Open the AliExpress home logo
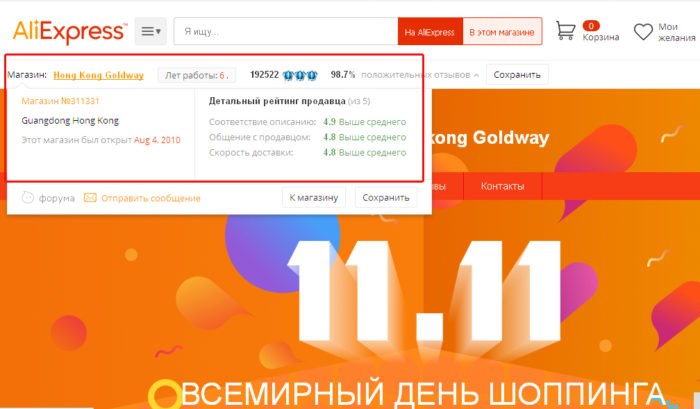The height and width of the screenshot is (409, 700). [70, 31]
